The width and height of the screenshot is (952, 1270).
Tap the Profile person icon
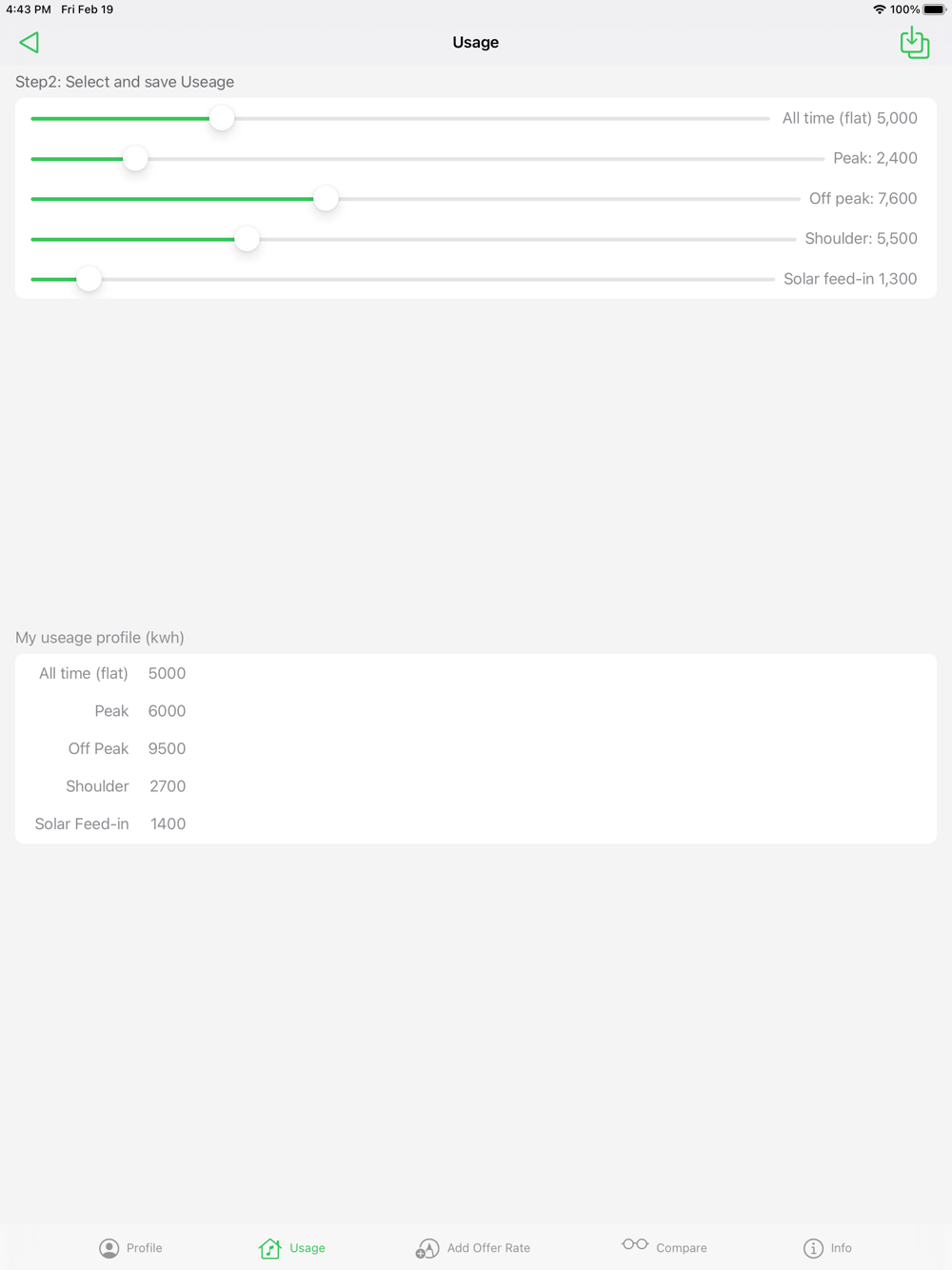[x=109, y=1248]
